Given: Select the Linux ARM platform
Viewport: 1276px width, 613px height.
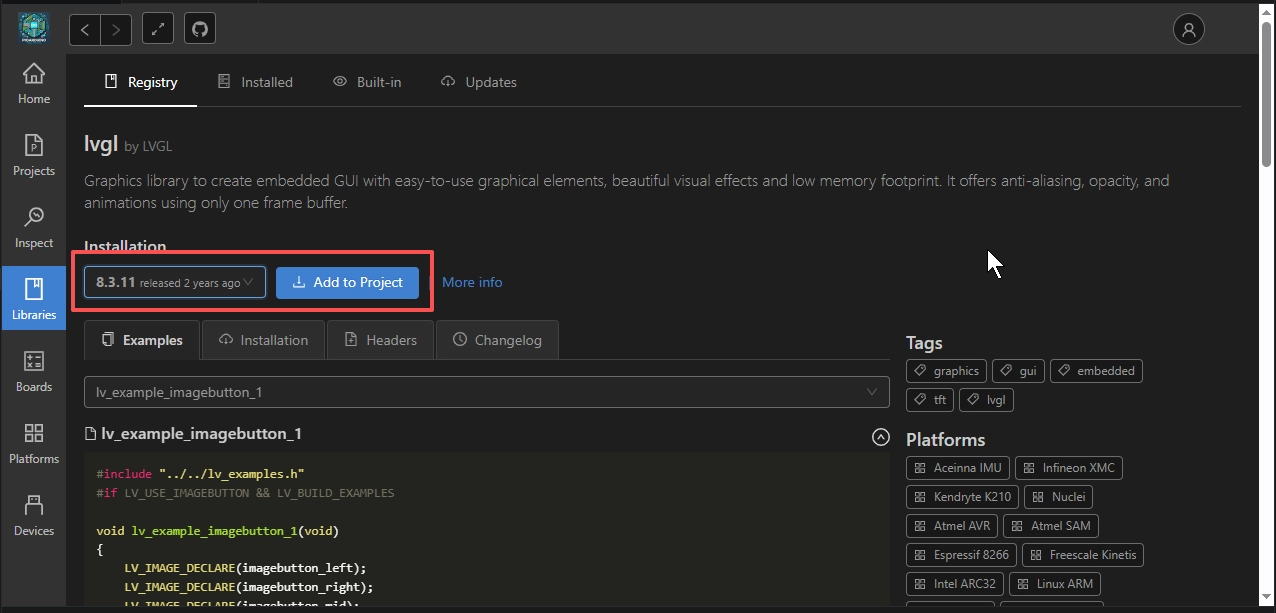Looking at the screenshot, I should click(1056, 584).
